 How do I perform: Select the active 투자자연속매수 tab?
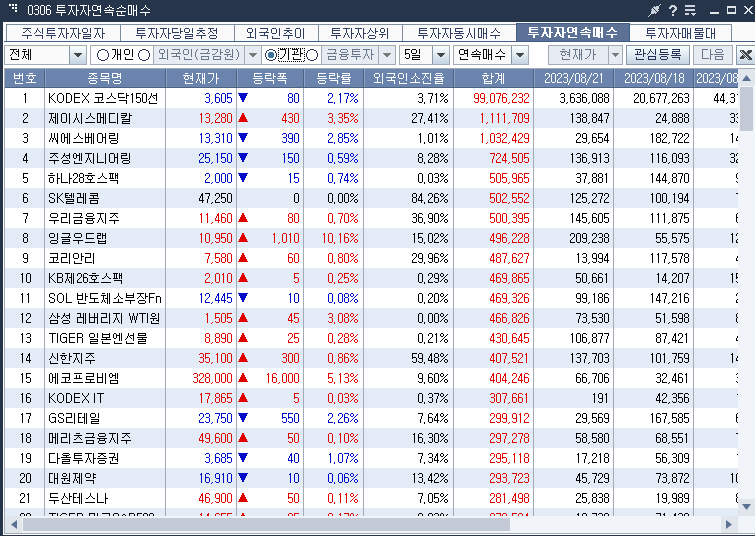pos(573,32)
